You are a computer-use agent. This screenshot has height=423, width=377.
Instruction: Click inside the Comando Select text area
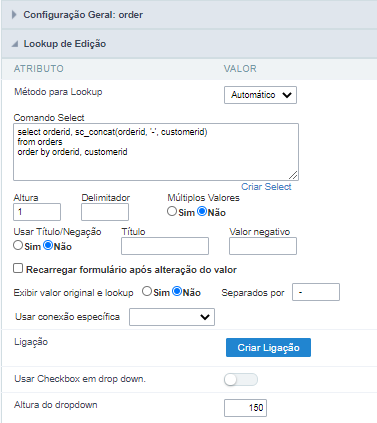[x=156, y=152]
